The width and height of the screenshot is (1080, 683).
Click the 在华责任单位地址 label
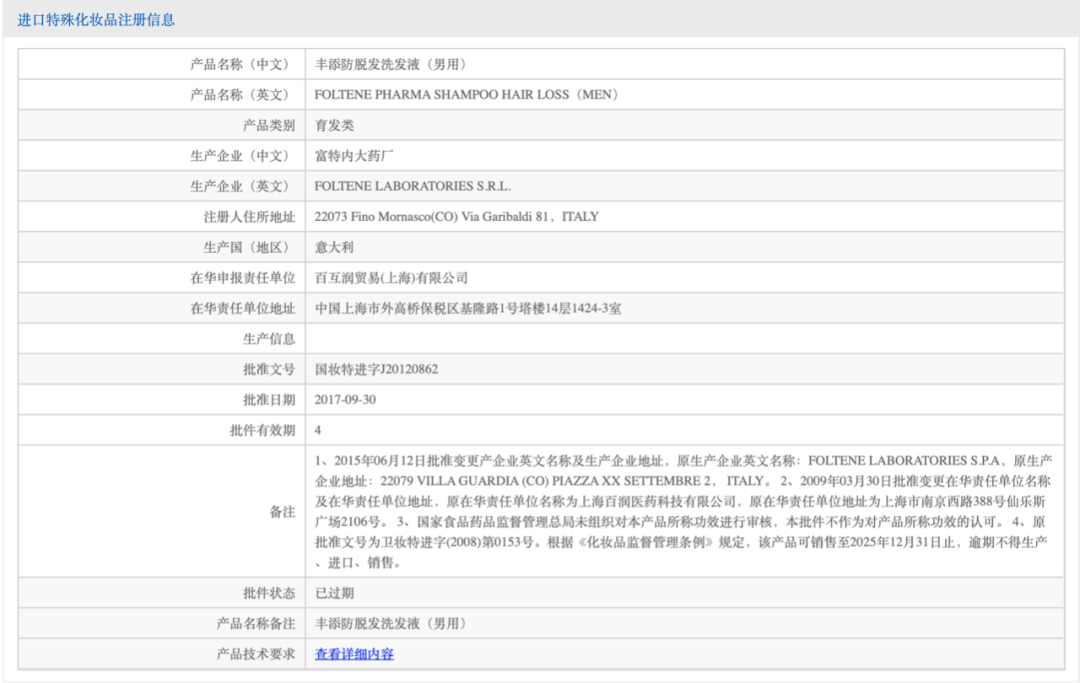[242, 308]
